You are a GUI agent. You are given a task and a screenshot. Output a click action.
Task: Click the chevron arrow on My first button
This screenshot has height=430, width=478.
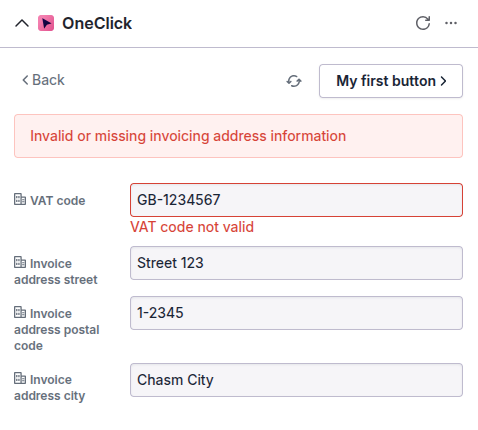tap(443, 81)
